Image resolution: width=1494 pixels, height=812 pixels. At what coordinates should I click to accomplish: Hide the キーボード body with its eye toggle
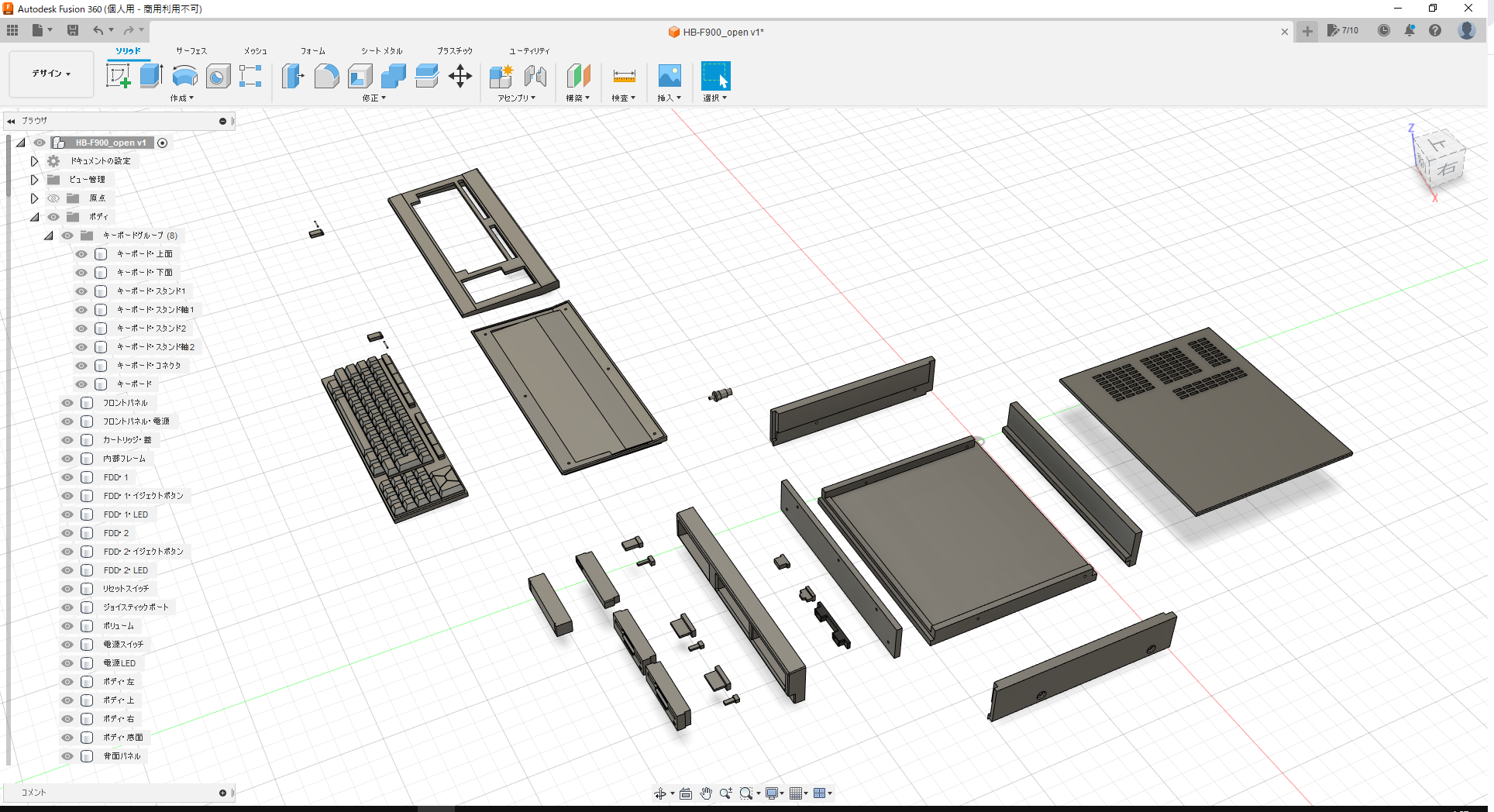[x=81, y=384]
